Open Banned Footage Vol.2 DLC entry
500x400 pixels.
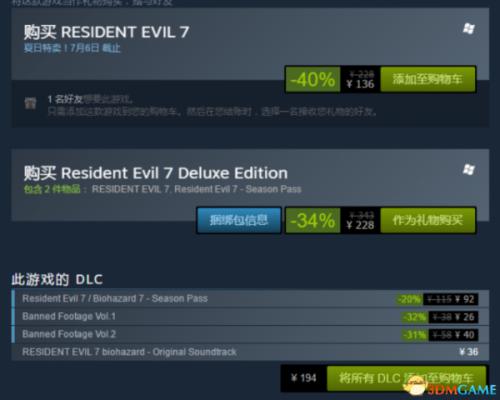[250, 334]
